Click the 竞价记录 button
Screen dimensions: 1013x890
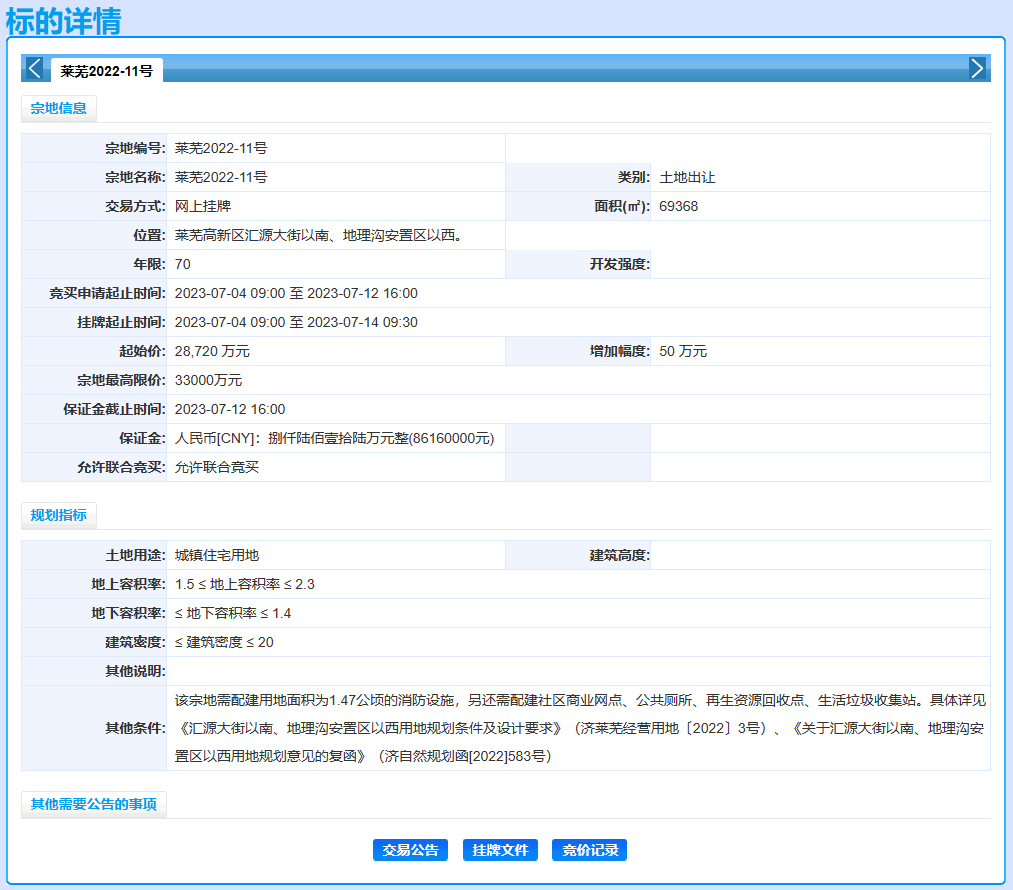coord(589,850)
